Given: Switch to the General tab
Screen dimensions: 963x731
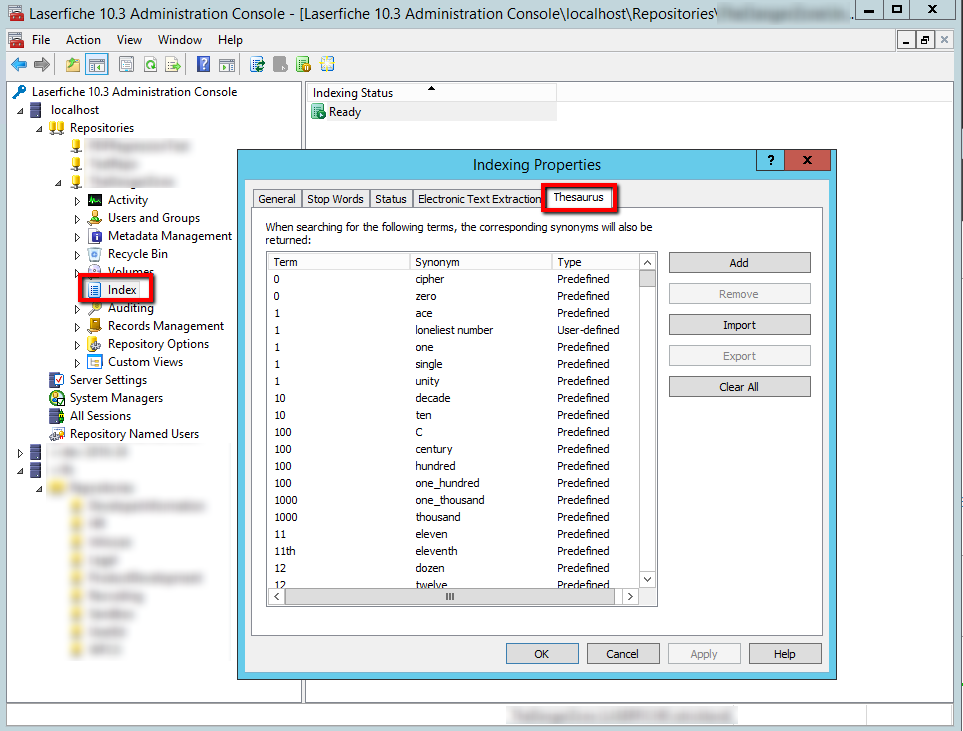Looking at the screenshot, I should point(277,199).
